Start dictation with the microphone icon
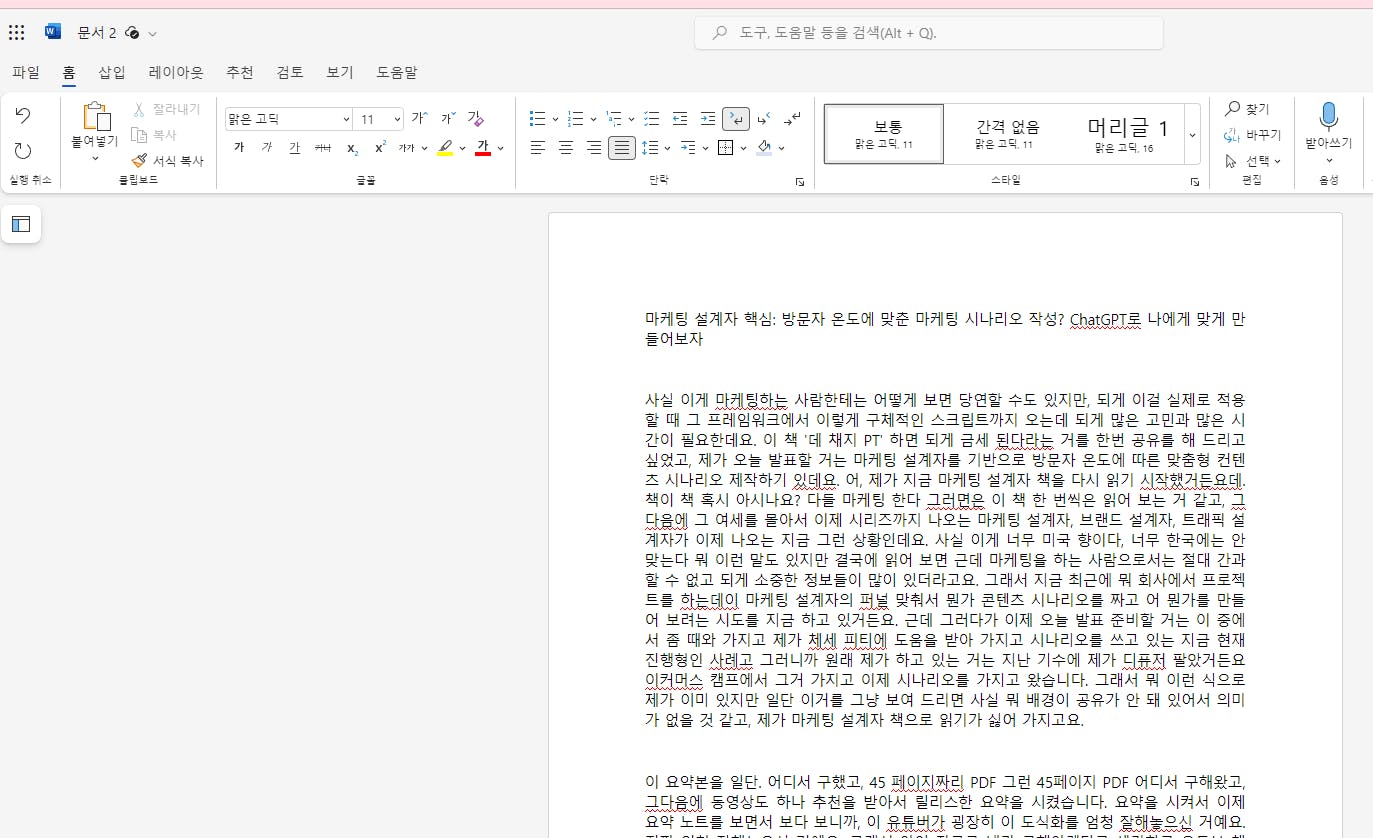 coord(1328,118)
